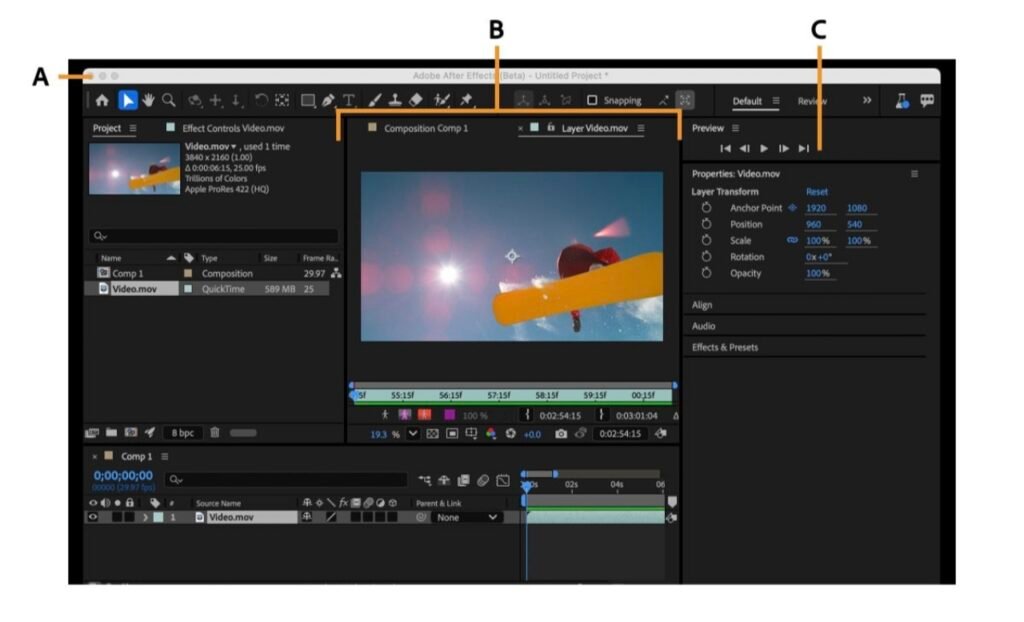Delete selected item with the trash icon
This screenshot has height=622, width=1024.
[x=214, y=433]
